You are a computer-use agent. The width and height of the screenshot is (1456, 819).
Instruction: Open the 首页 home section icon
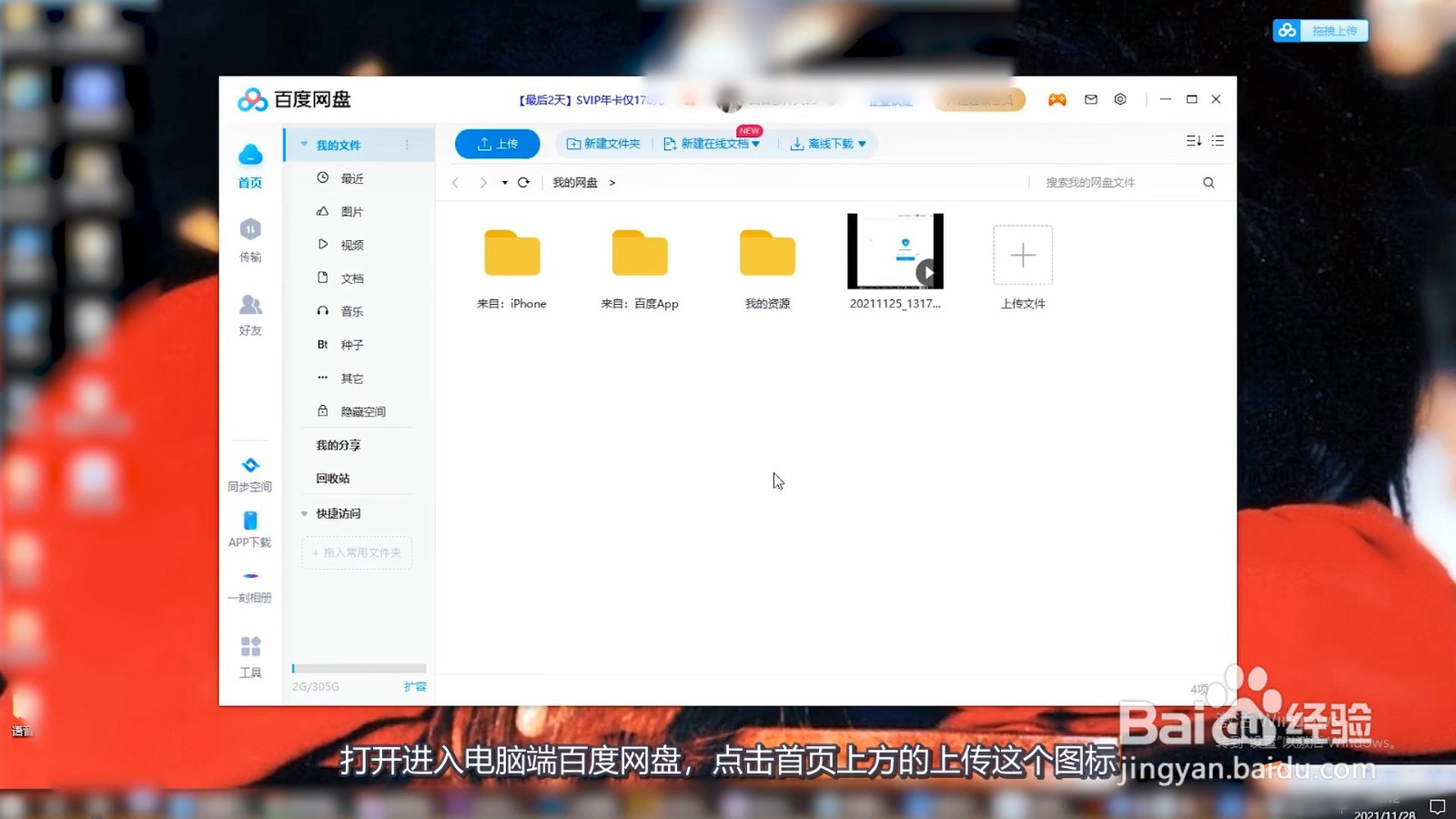coord(250,165)
